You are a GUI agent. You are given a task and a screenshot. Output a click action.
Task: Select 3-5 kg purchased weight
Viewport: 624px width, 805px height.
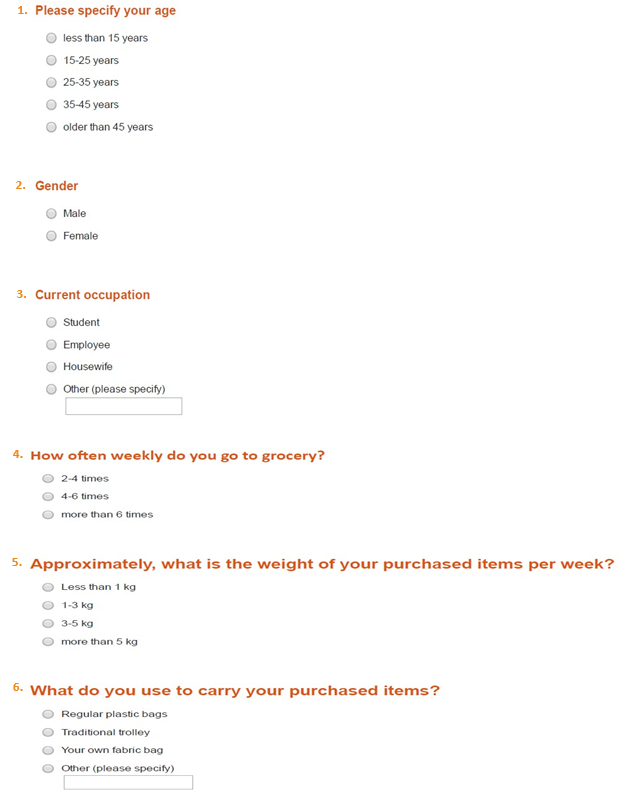pos(48,623)
